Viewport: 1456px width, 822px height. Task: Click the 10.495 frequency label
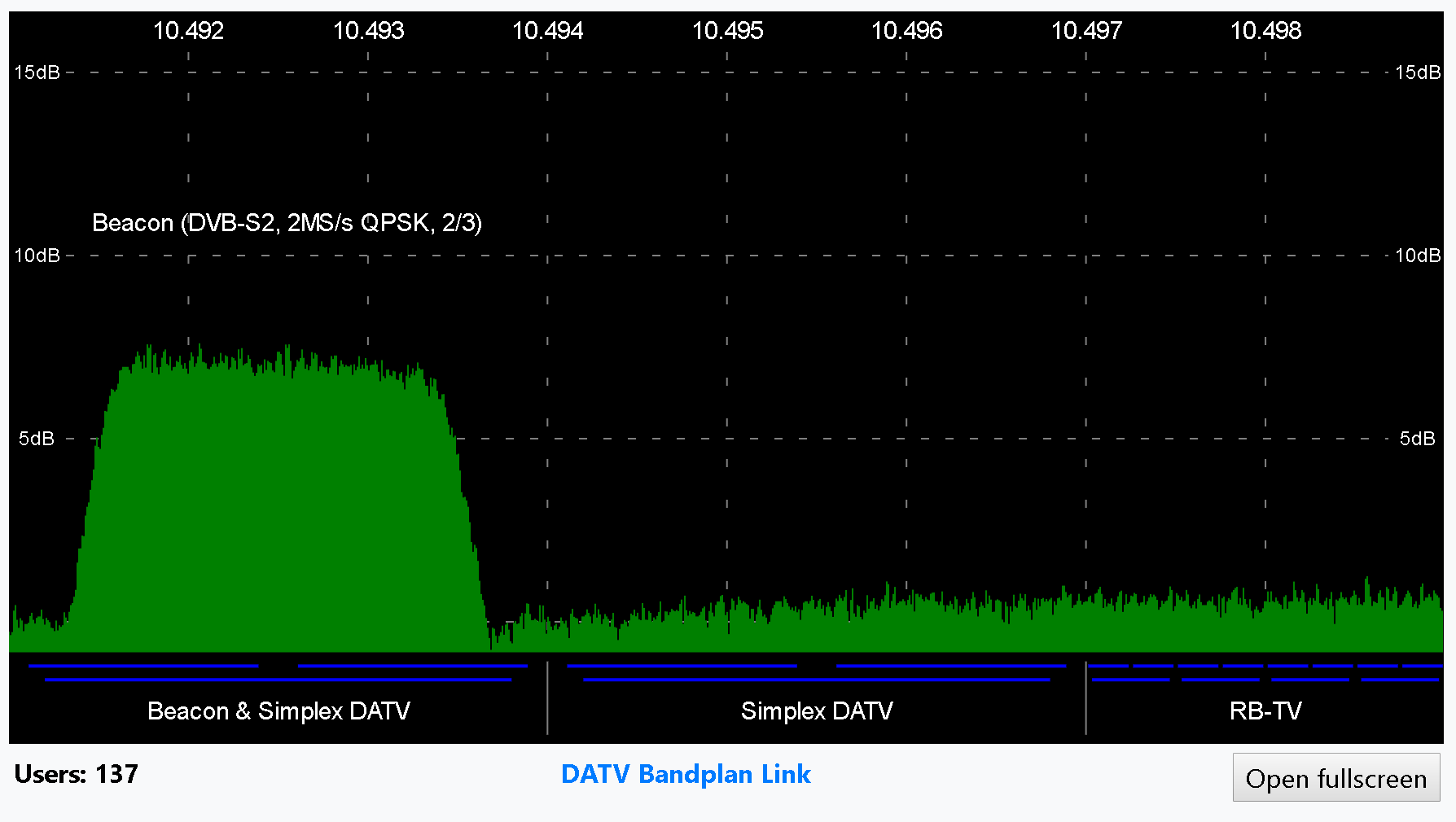click(727, 31)
